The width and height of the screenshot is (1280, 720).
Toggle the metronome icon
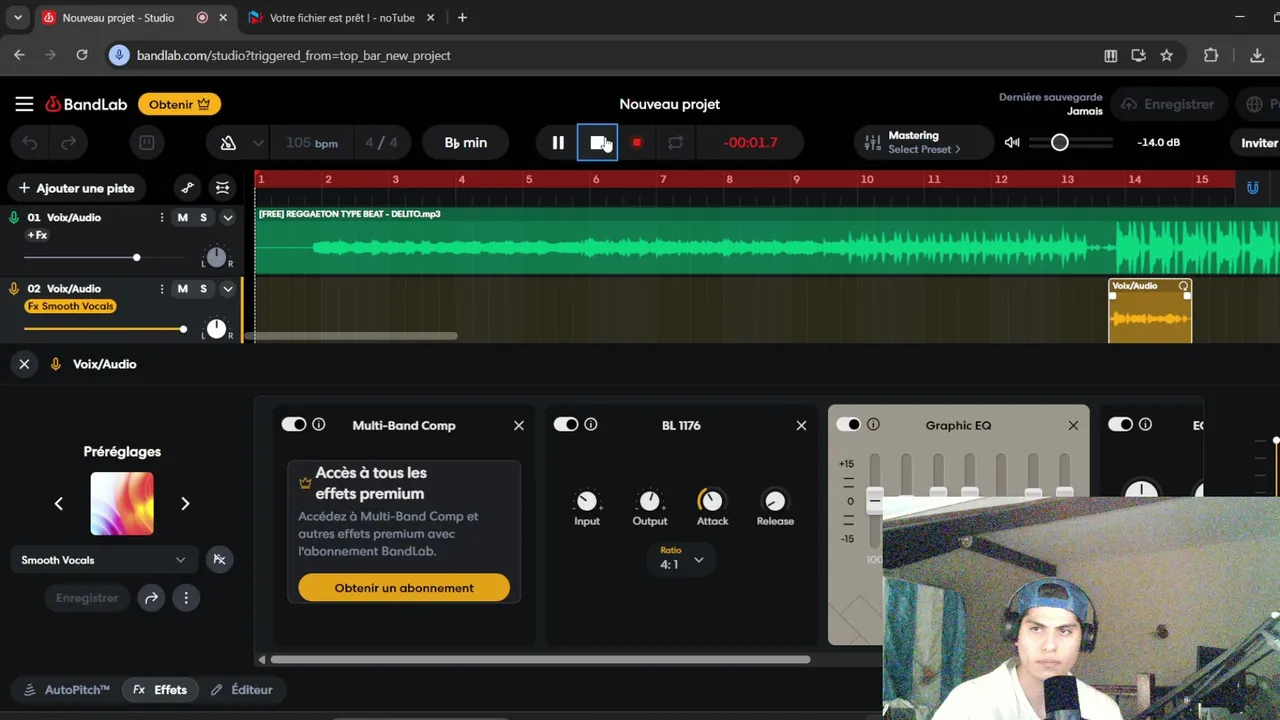(228, 143)
